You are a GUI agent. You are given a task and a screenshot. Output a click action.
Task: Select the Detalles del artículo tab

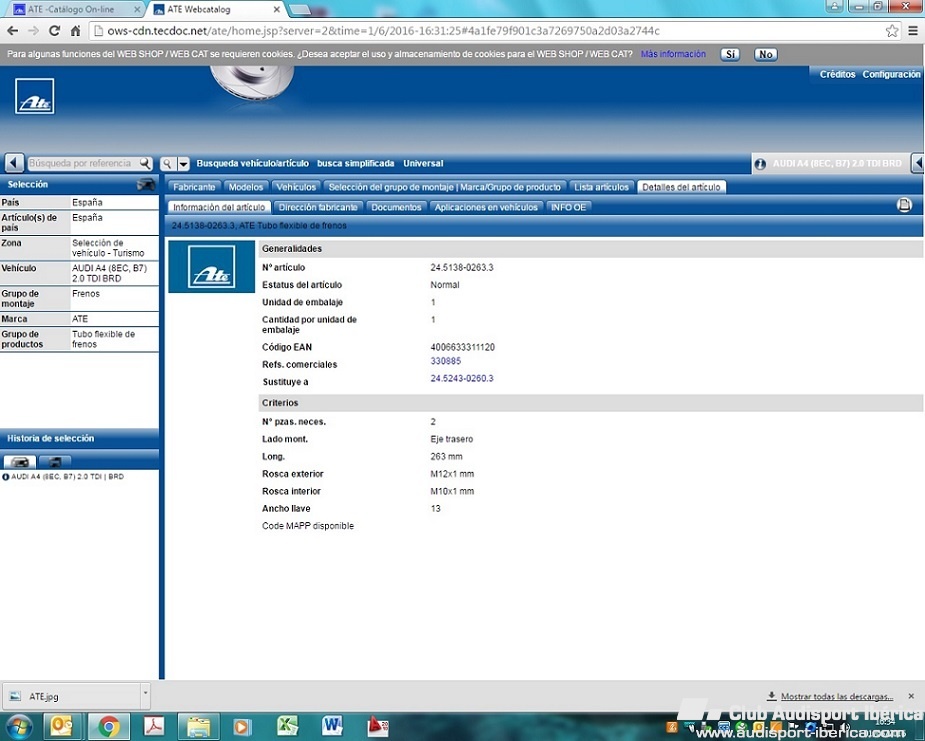[x=681, y=187]
